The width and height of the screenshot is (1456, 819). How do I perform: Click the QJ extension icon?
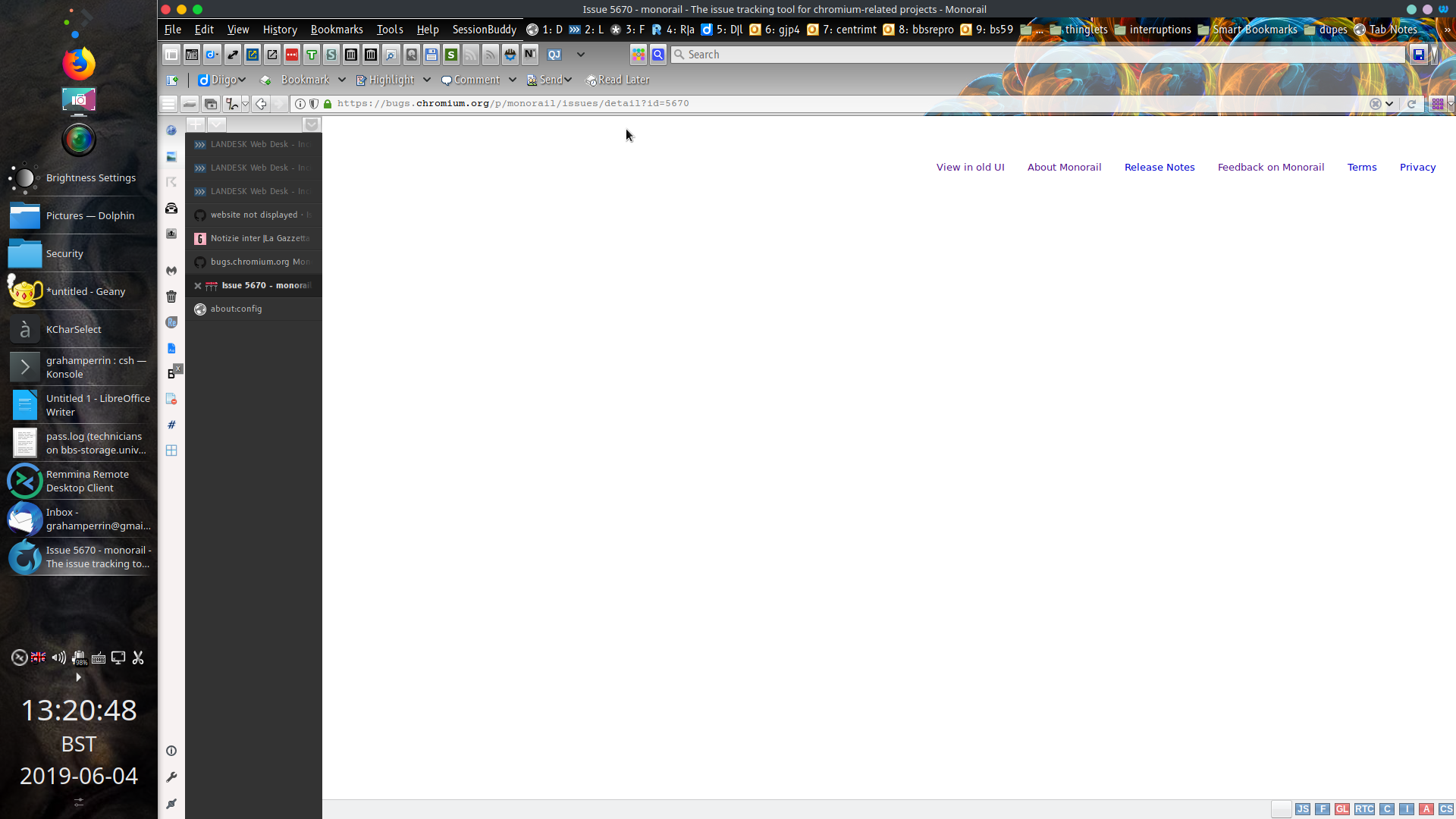554,55
